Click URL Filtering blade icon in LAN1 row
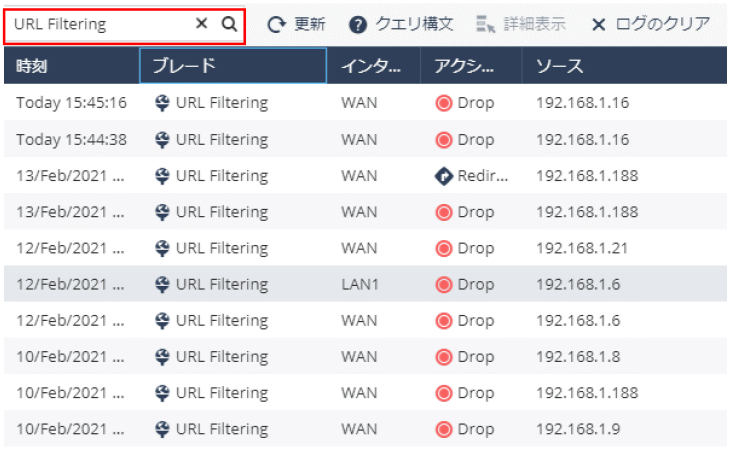Viewport: 730px width, 450px height. point(162,285)
